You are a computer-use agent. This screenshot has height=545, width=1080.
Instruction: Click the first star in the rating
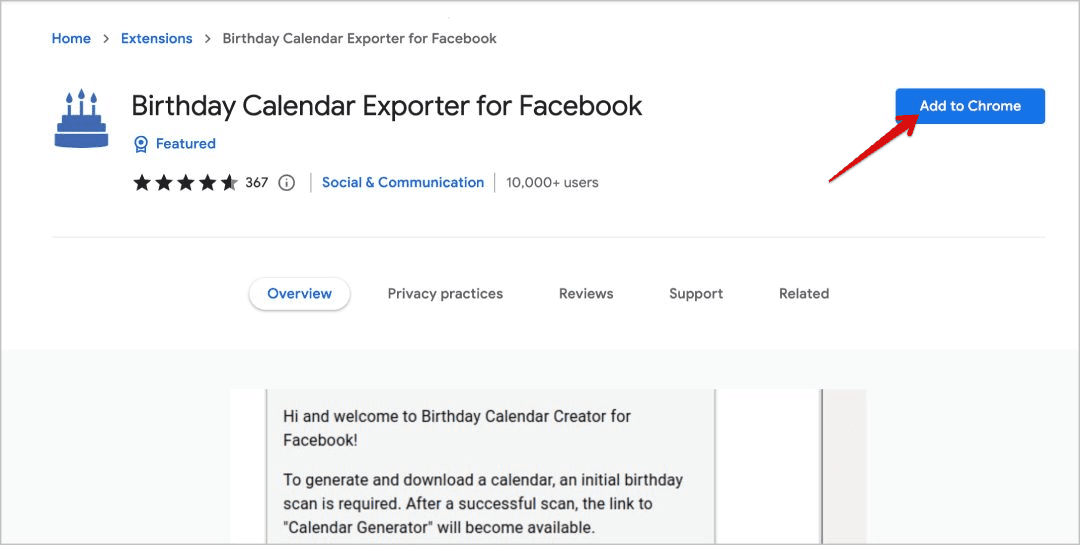coord(142,183)
